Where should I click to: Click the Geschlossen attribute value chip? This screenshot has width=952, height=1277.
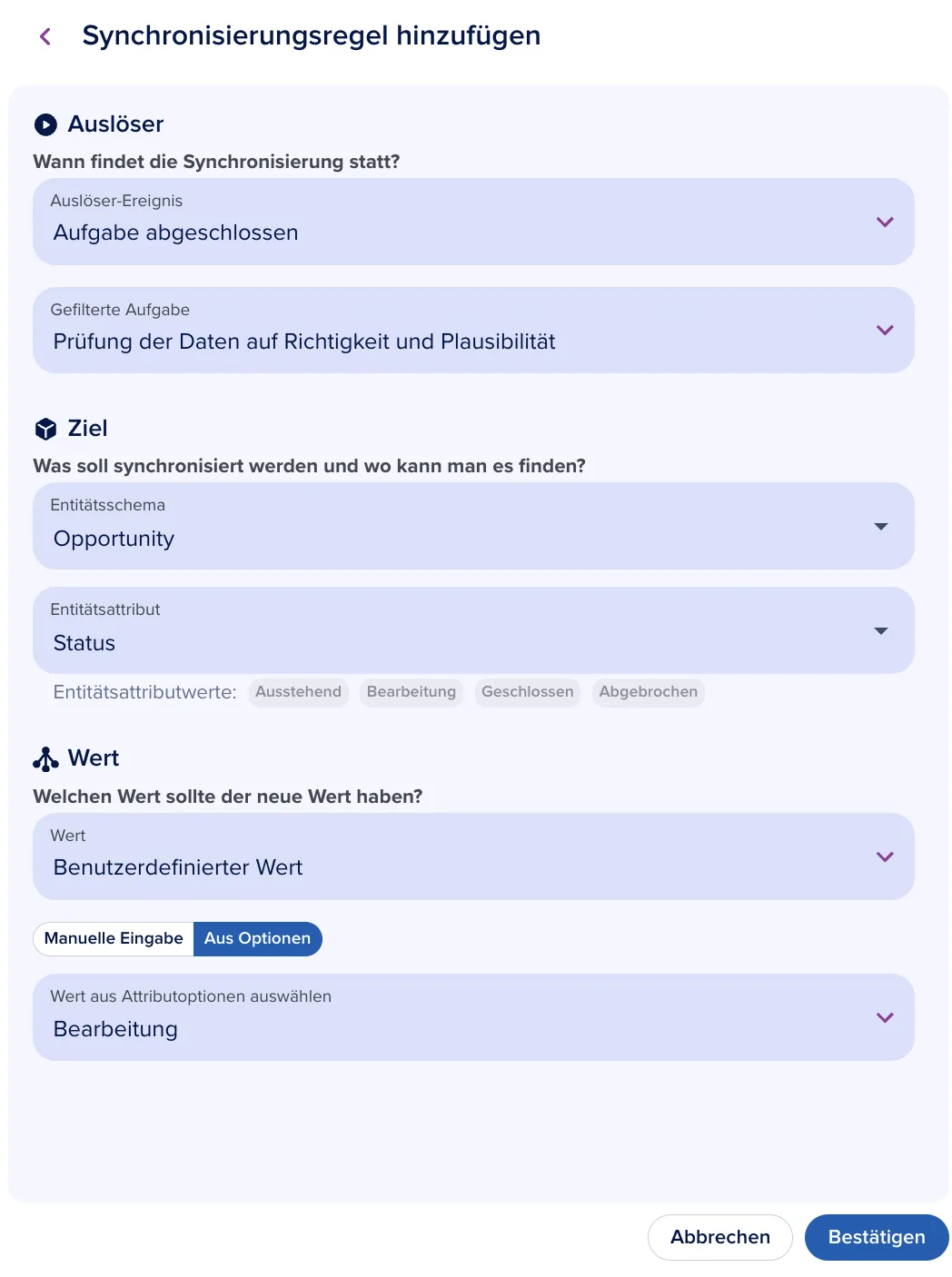click(528, 692)
